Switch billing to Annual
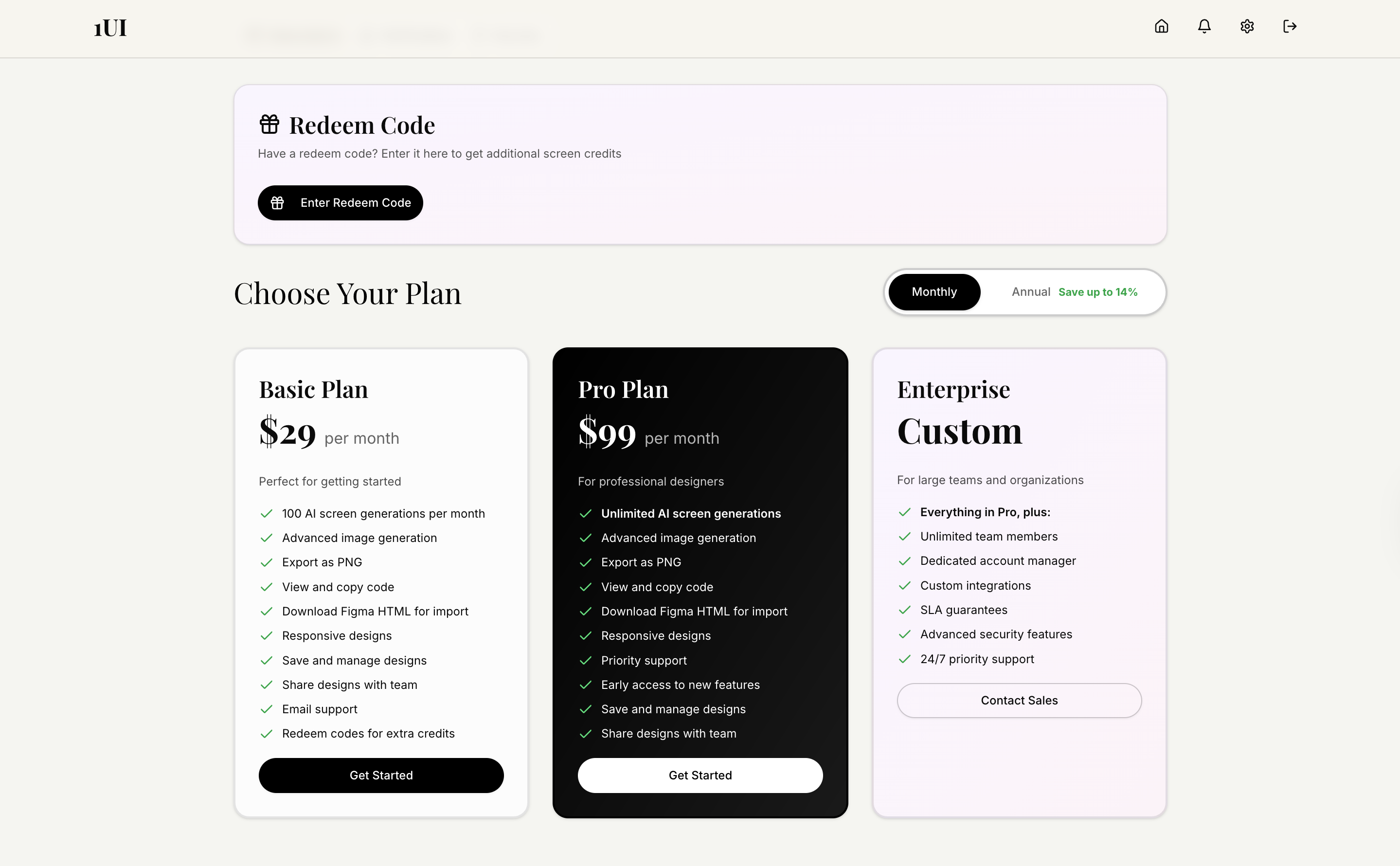Image resolution: width=1400 pixels, height=866 pixels. pyautogui.click(x=1031, y=291)
